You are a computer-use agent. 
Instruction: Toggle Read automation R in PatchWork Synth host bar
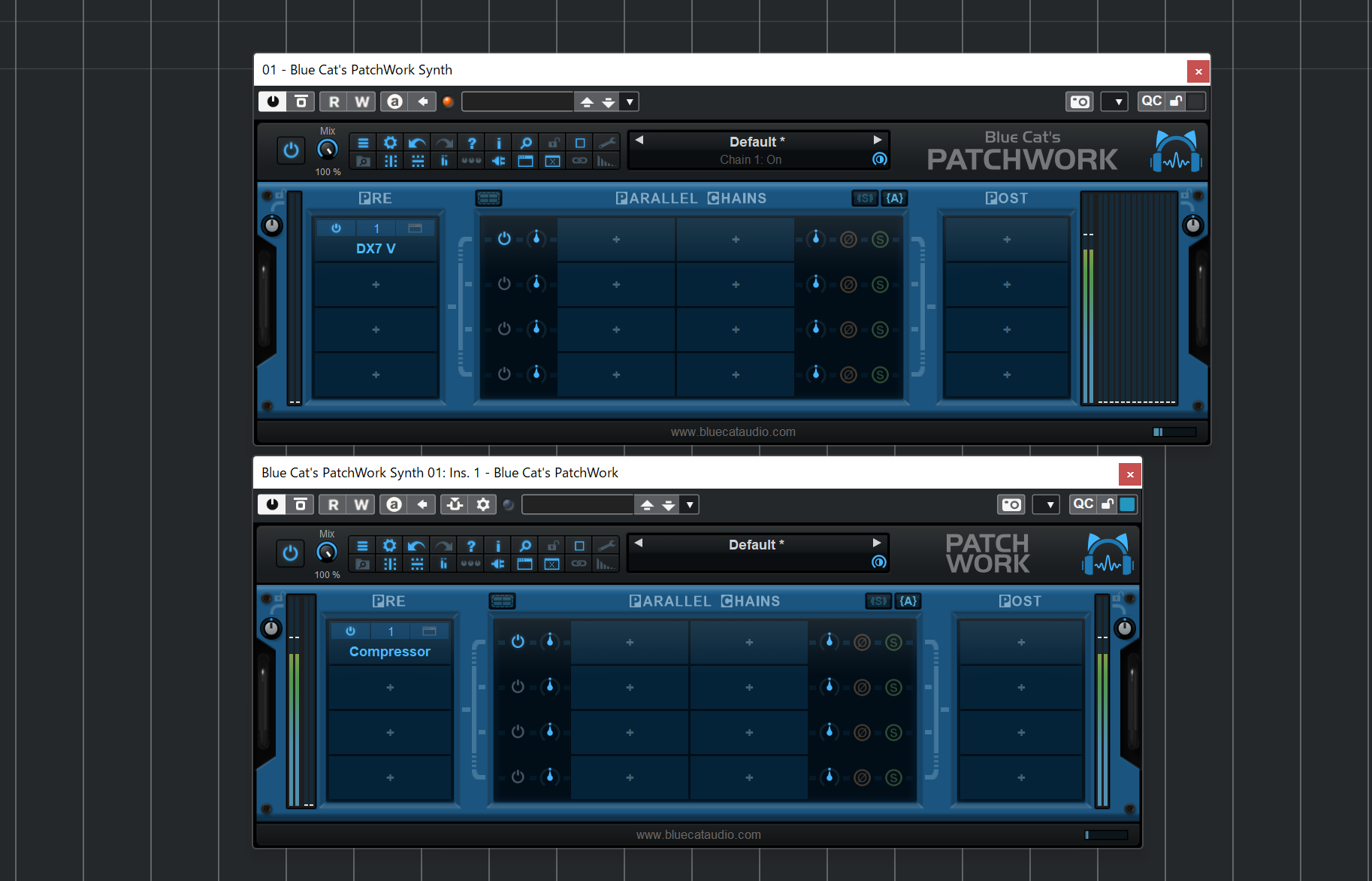(x=334, y=101)
